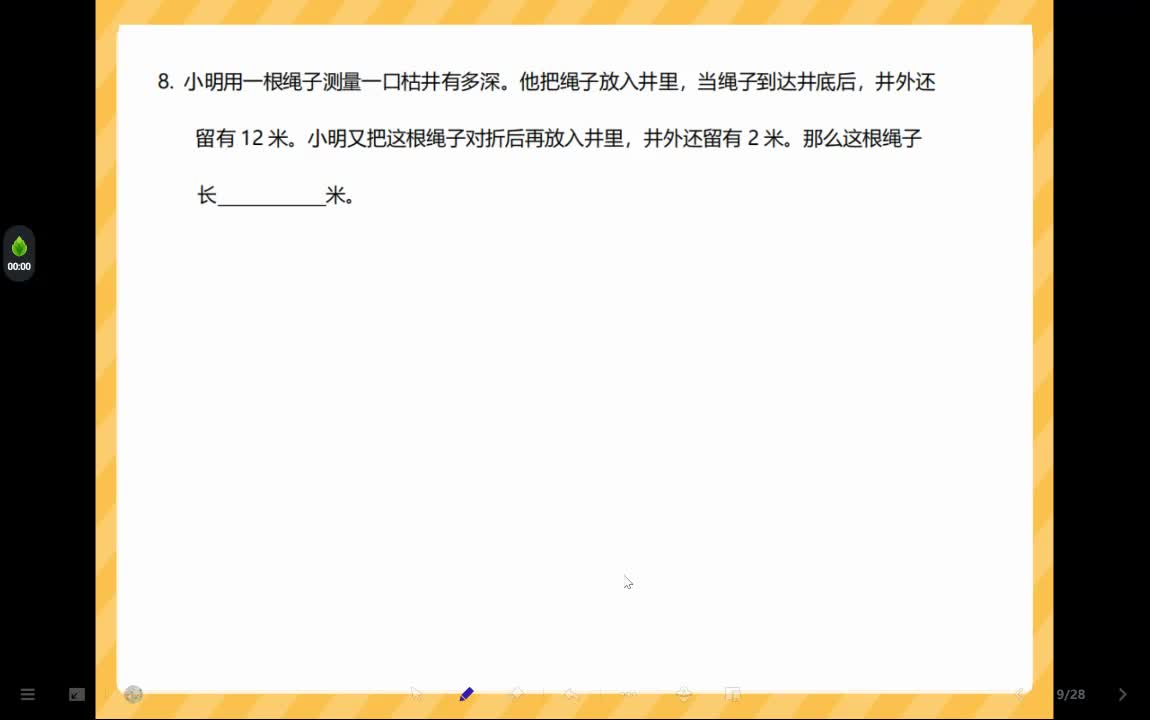The image size is (1150, 720).
Task: Go back with the previous slide arrow
Action: (1019, 694)
